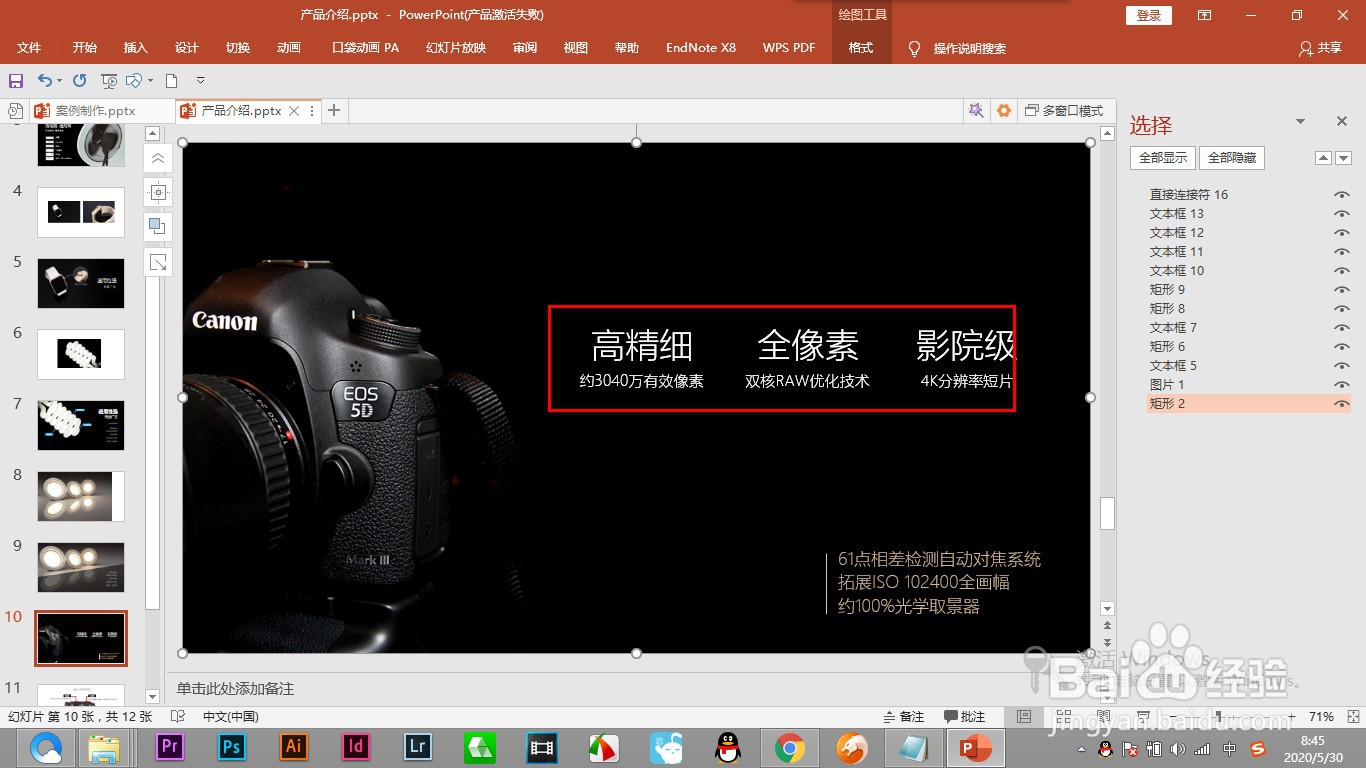Open Photoshop from the taskbar
1366x768 pixels.
point(232,746)
